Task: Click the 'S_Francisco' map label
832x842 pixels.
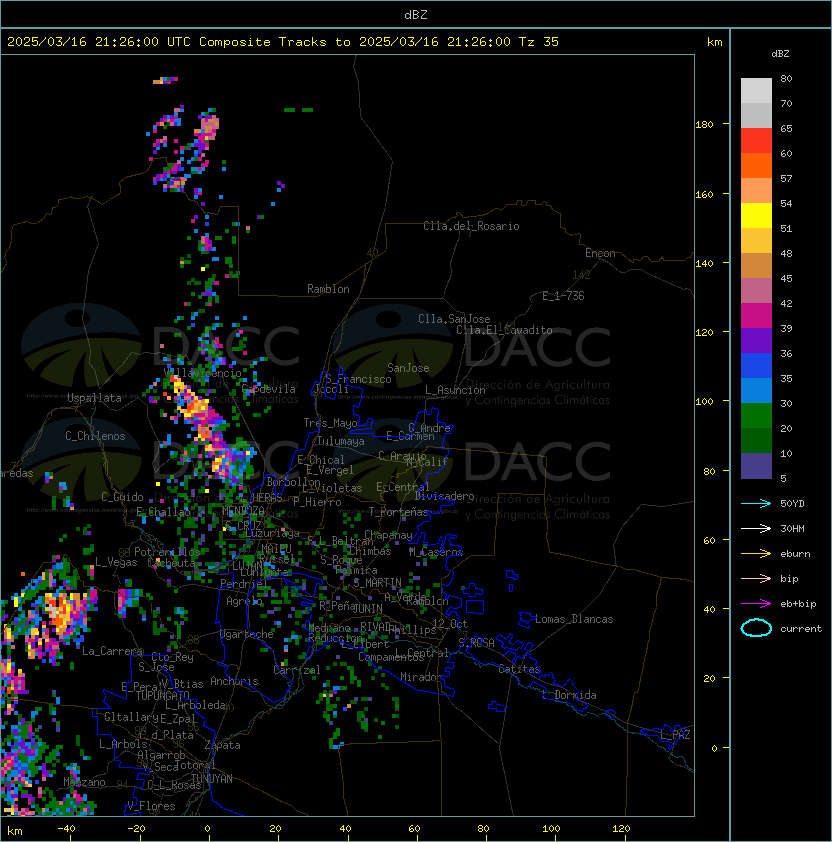Action: [x=358, y=379]
